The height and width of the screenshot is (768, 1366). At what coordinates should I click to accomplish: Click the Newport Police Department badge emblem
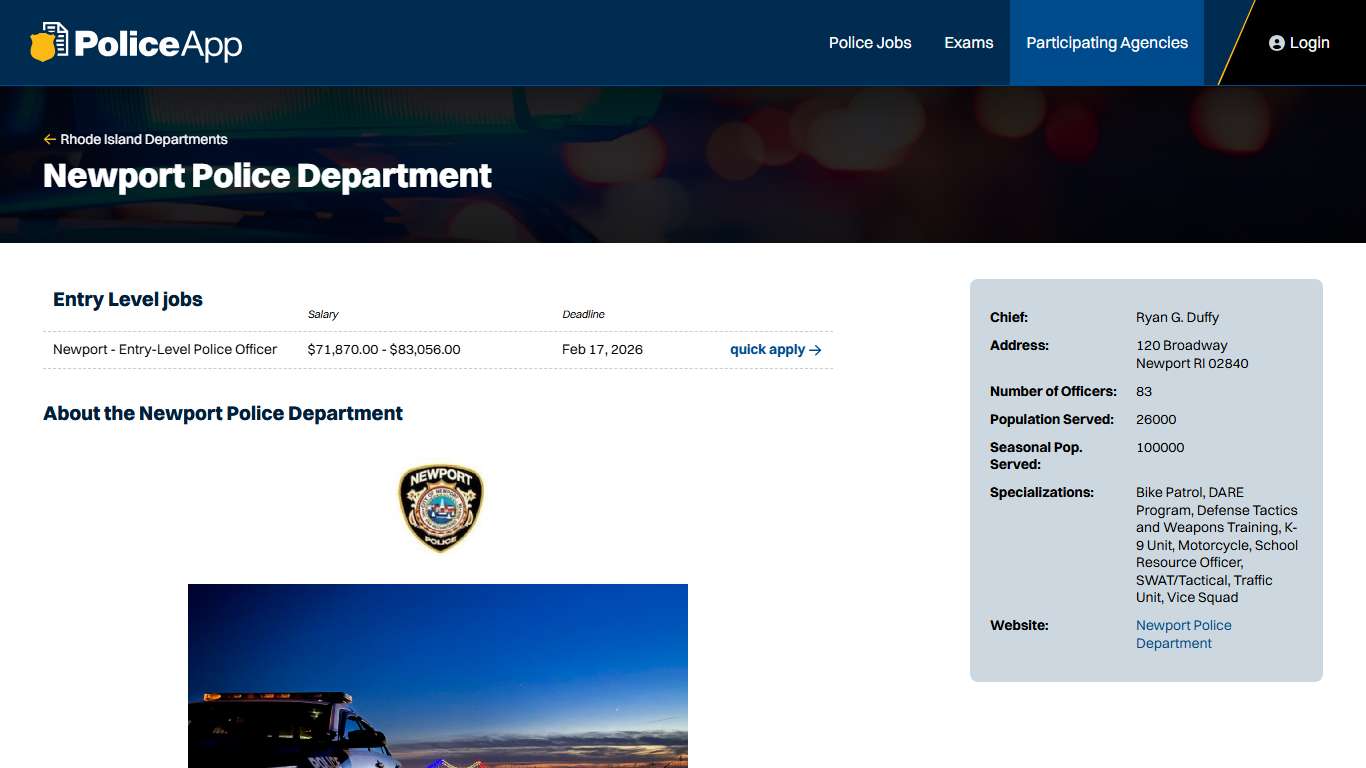(439, 507)
